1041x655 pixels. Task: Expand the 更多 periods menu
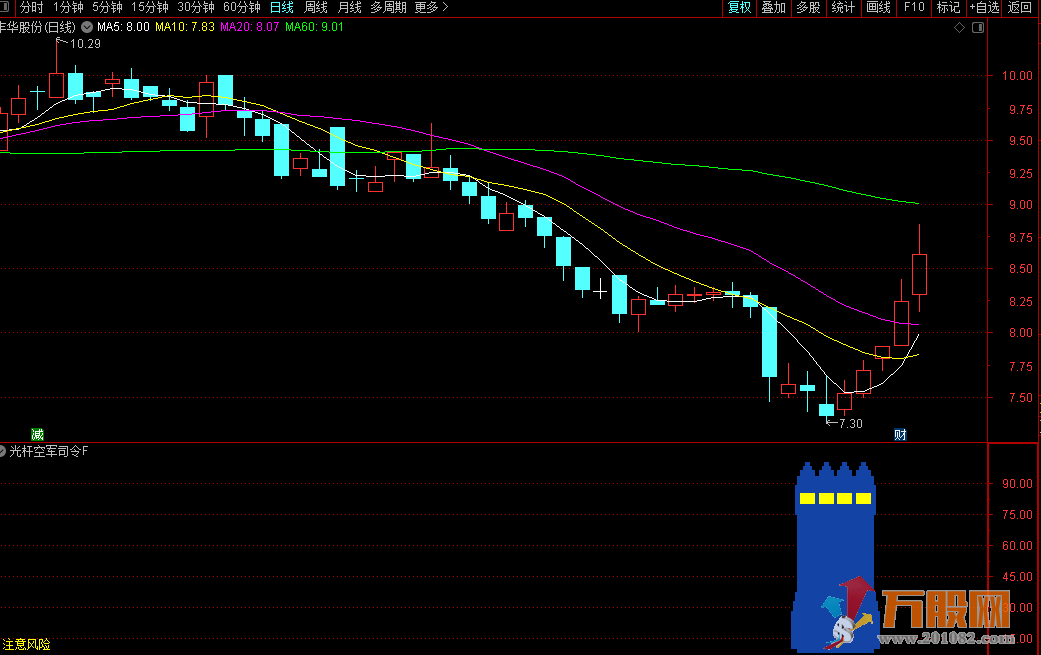pyautogui.click(x=432, y=7)
